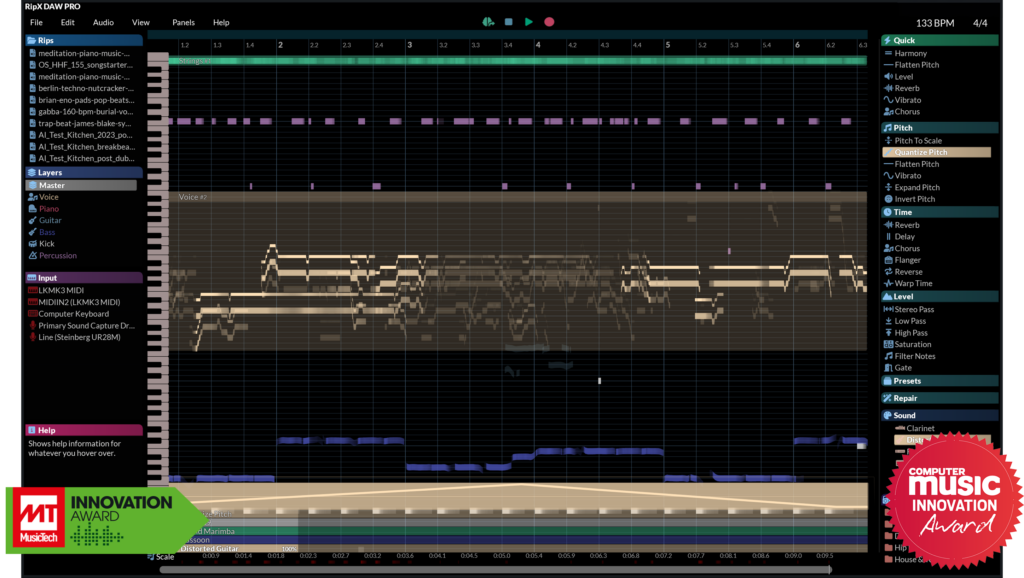Open the Audio menu
The height and width of the screenshot is (578, 1024).
pyautogui.click(x=102, y=22)
